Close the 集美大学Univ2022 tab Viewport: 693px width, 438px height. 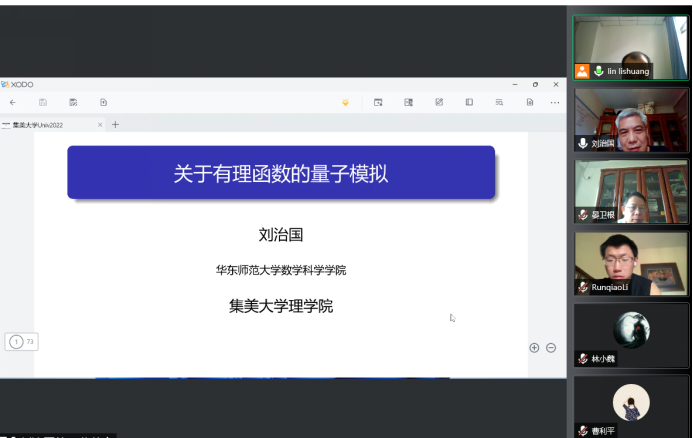coord(100,125)
